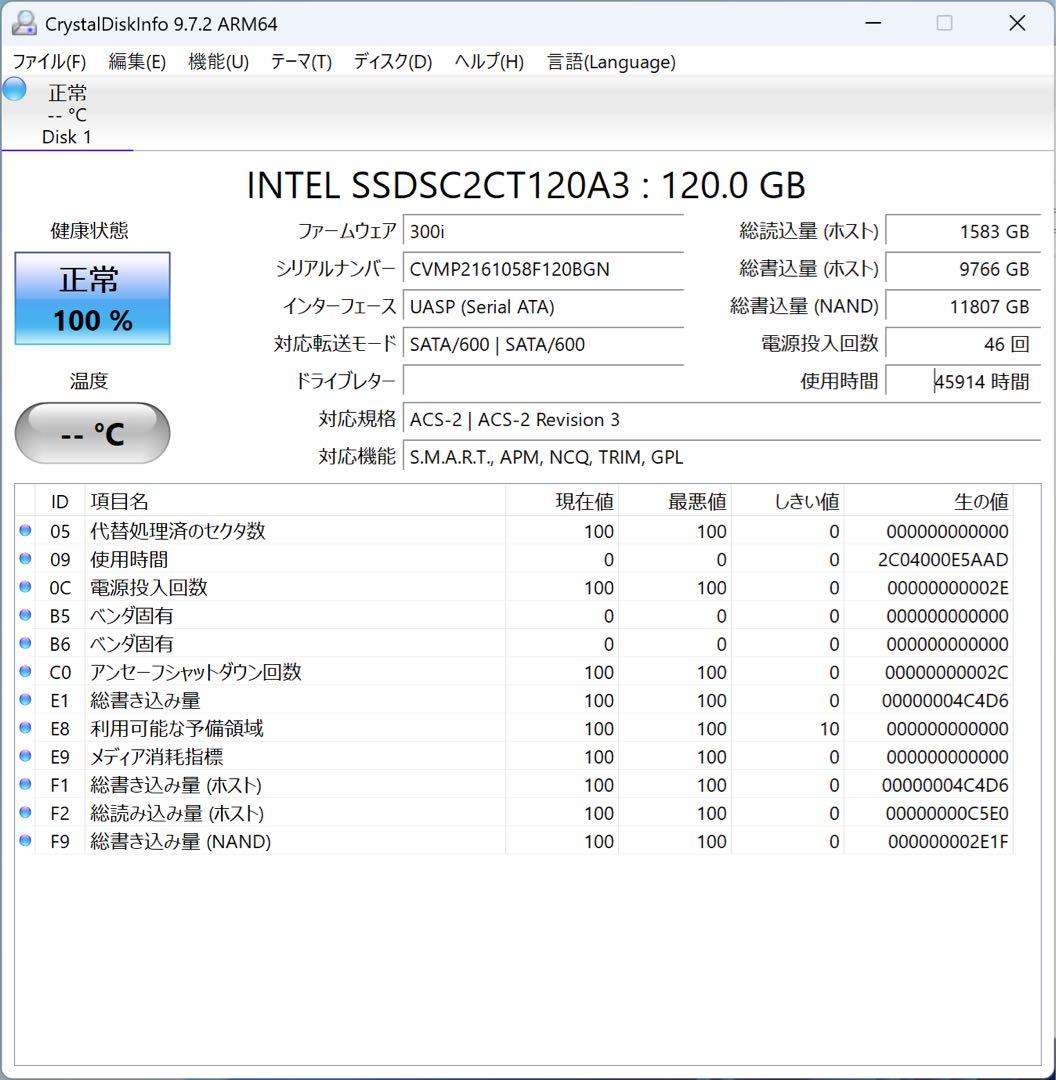The height and width of the screenshot is (1080, 1056).
Task: Click the status dot beside 代替処理済のセクタ数
Action: pyautogui.click(x=25, y=531)
